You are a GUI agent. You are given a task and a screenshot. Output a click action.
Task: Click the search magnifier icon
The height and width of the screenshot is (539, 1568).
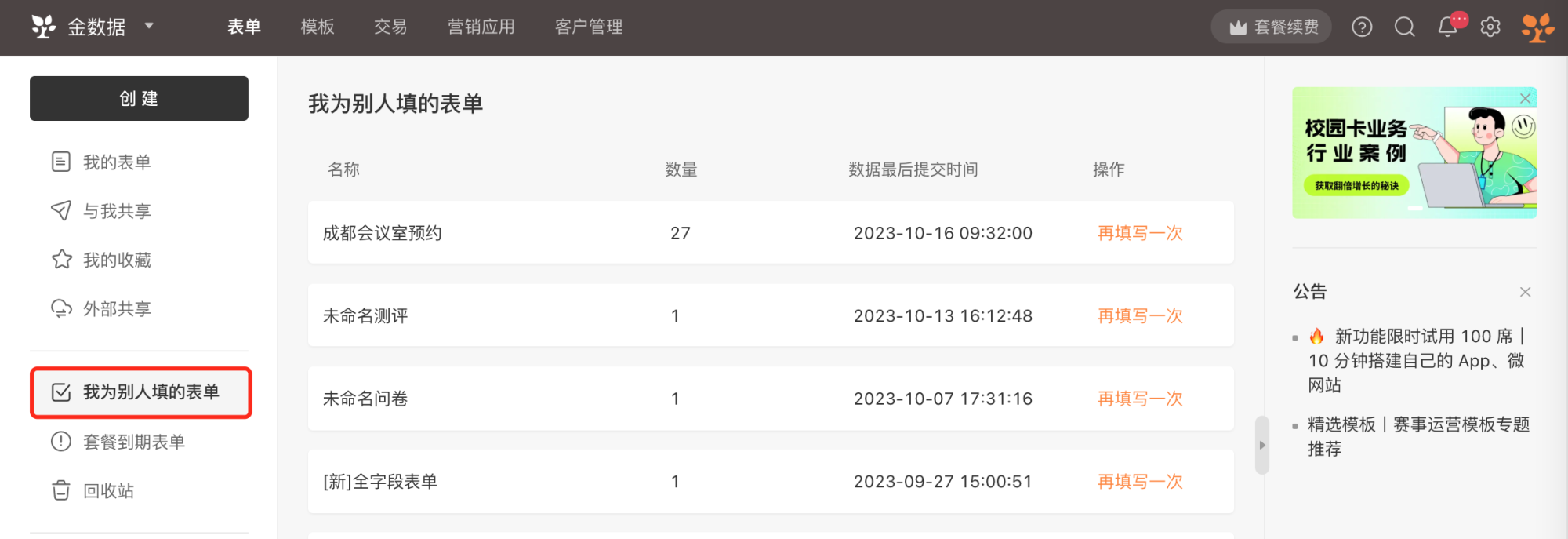pyautogui.click(x=1405, y=27)
